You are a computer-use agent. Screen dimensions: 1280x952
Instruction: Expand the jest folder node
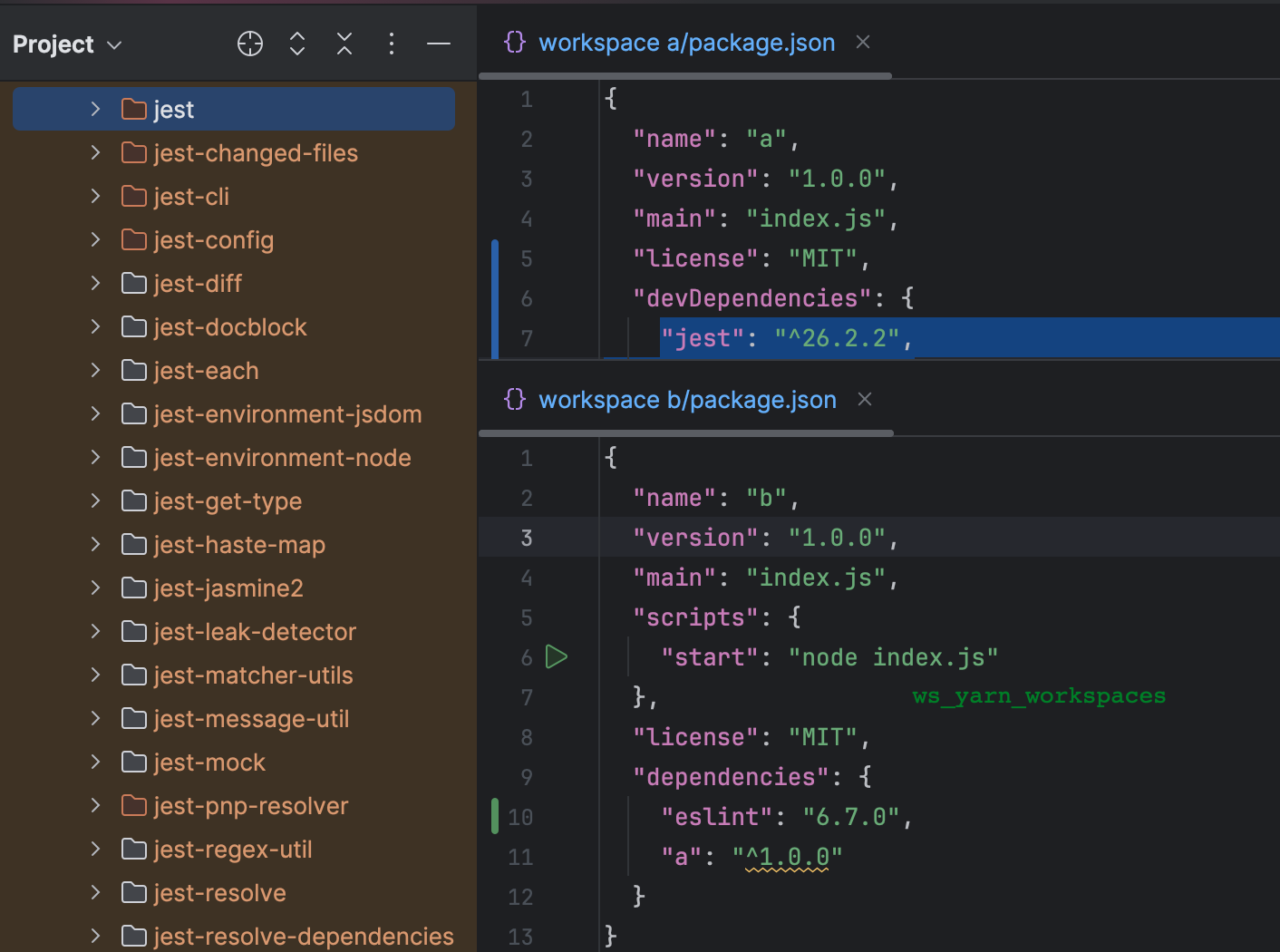coord(95,109)
